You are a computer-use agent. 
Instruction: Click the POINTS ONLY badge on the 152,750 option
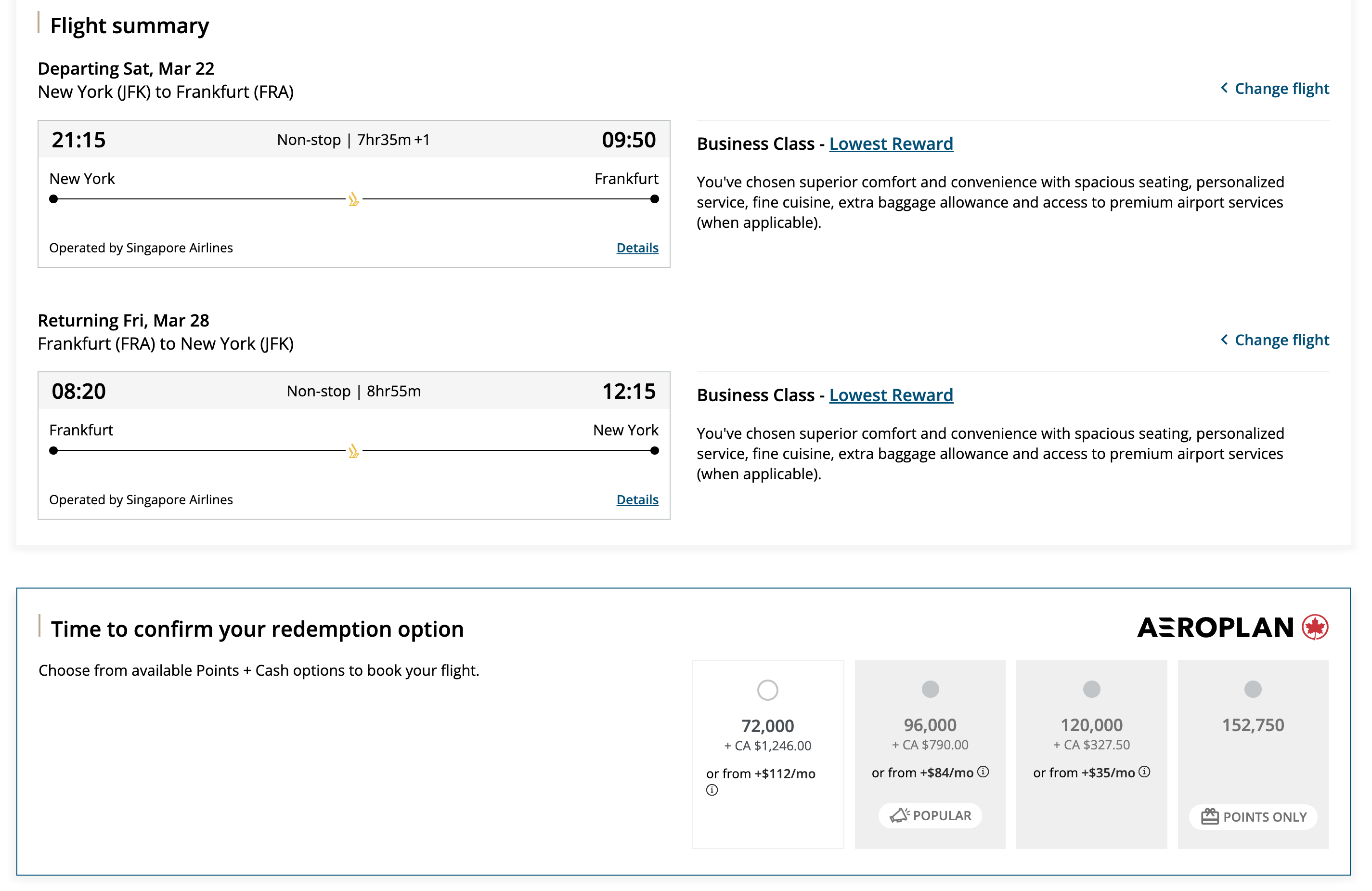click(1253, 817)
